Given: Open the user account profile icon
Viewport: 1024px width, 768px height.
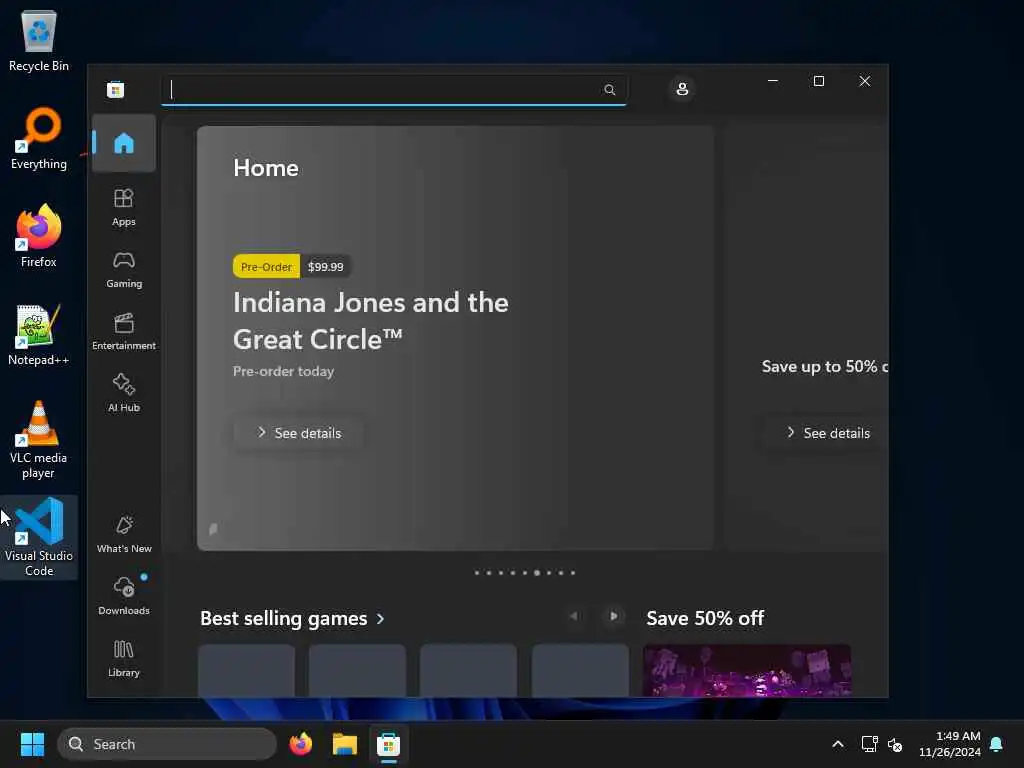Looking at the screenshot, I should pyautogui.click(x=682, y=89).
